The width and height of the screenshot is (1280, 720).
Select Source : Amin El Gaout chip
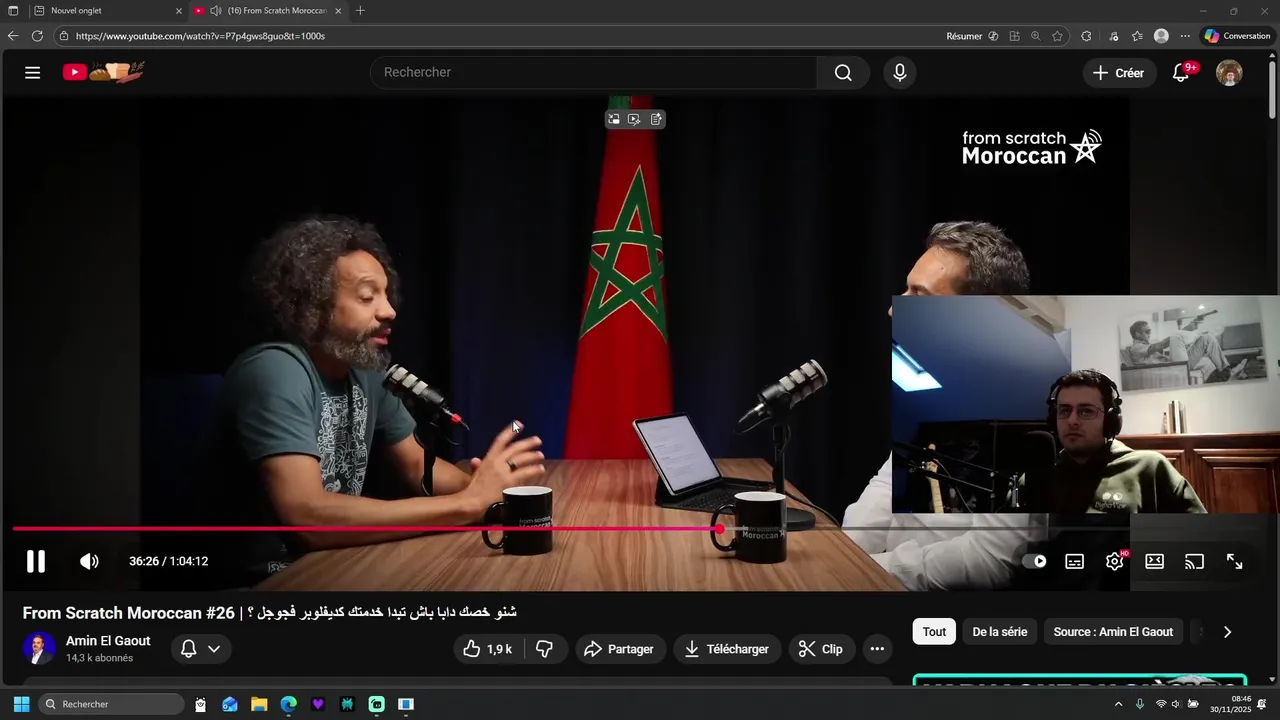click(1113, 632)
